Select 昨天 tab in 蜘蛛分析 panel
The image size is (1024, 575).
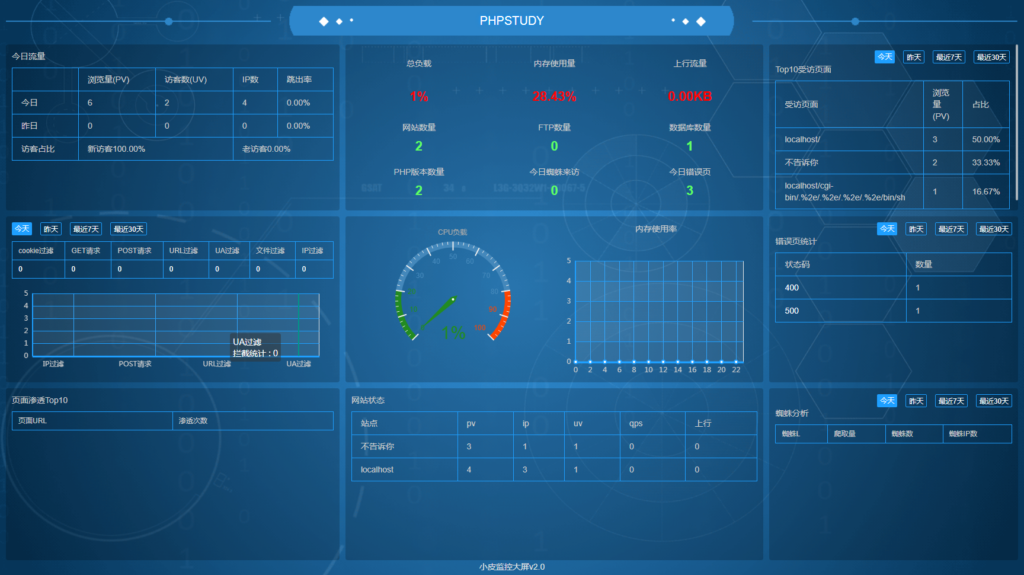click(916, 401)
